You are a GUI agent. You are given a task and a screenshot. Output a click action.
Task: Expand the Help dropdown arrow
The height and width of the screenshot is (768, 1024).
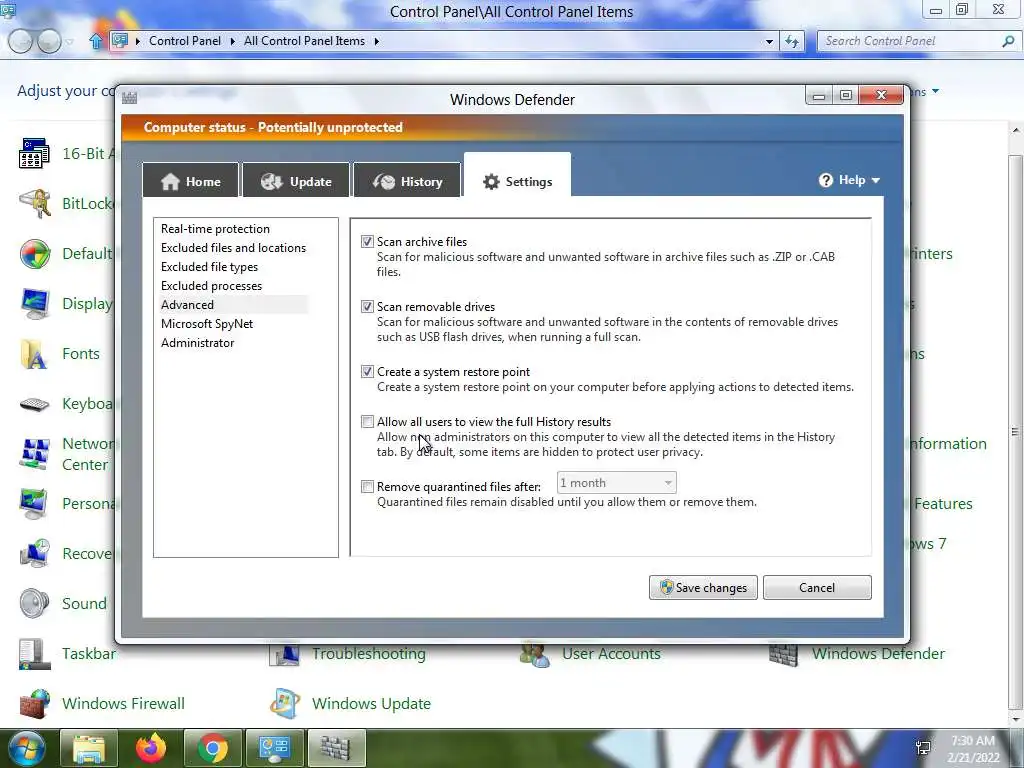coord(876,180)
